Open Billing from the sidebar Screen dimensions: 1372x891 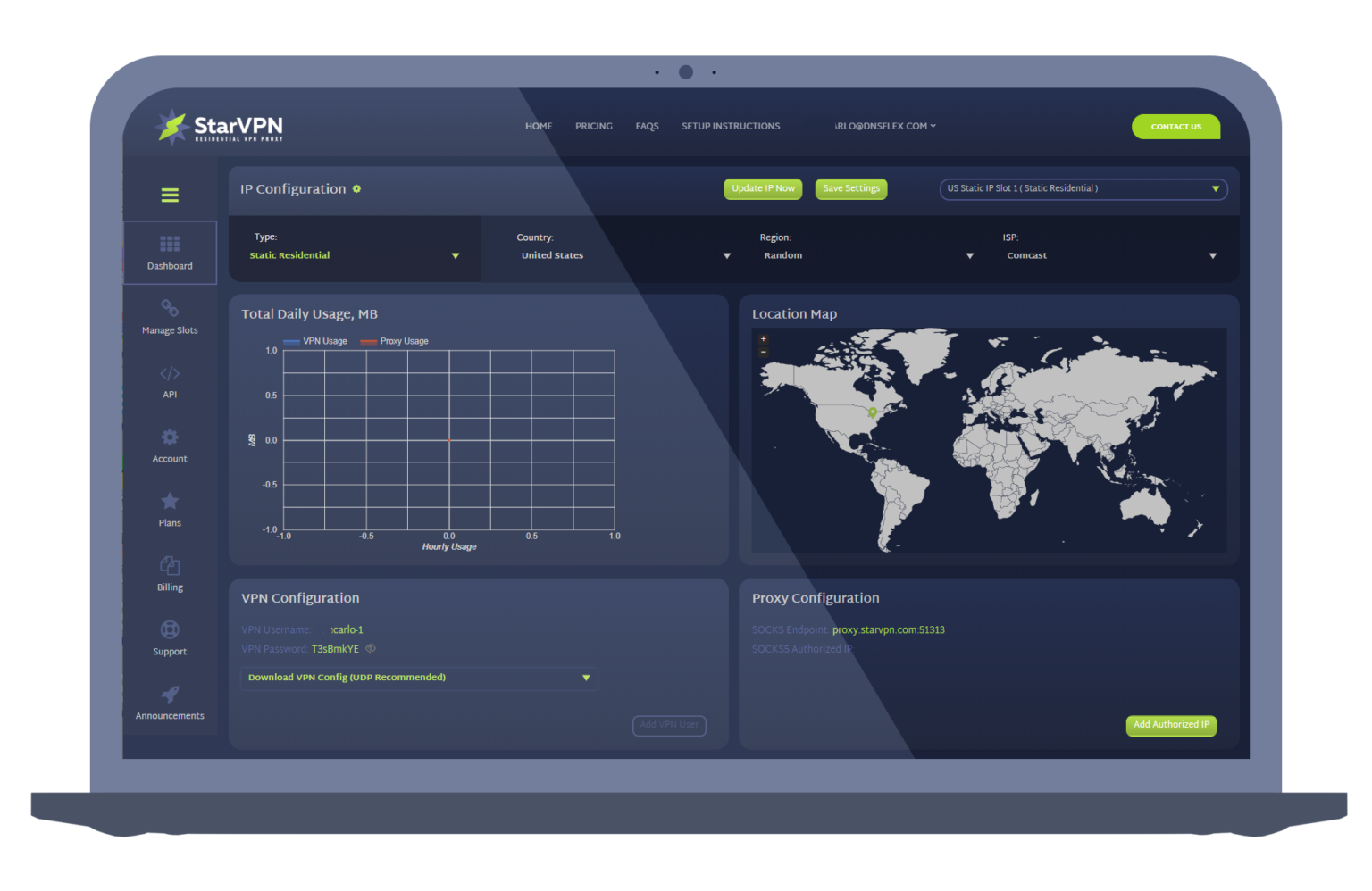[x=169, y=566]
